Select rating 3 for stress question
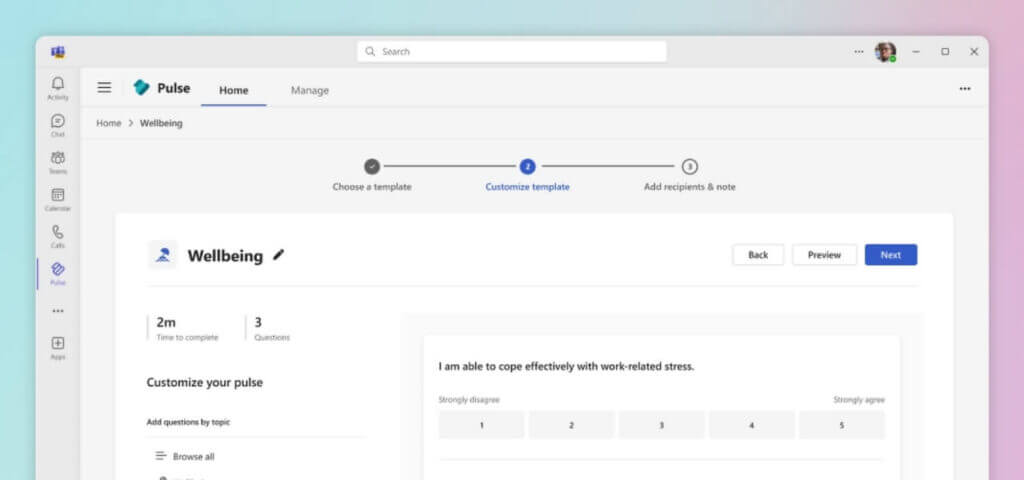The width and height of the screenshot is (1024, 480). click(x=662, y=425)
